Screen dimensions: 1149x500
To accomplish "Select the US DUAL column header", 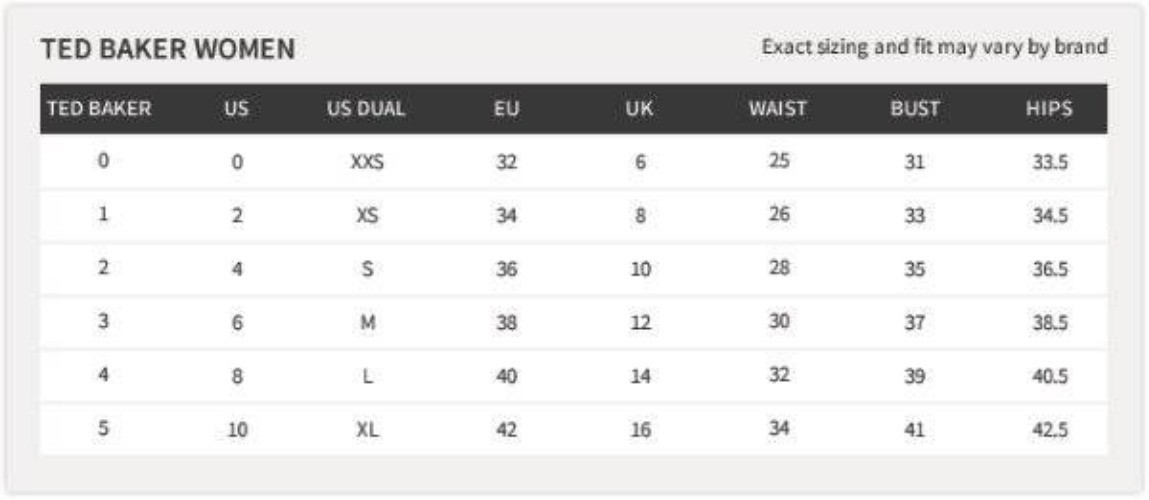I will (x=366, y=109).
